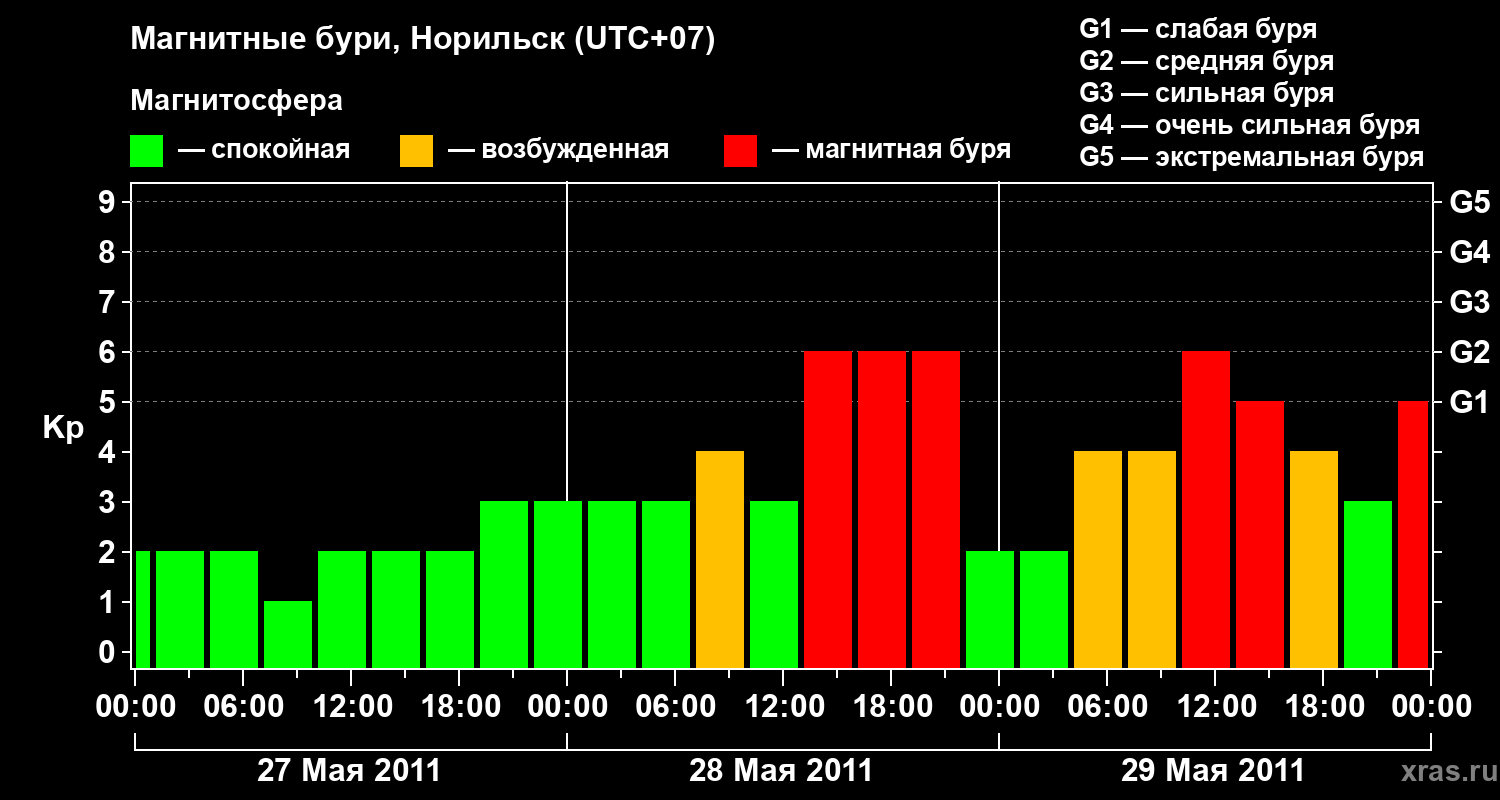Click the line G2 — средняя буря
This screenshot has height=800, width=1500.
[1207, 60]
